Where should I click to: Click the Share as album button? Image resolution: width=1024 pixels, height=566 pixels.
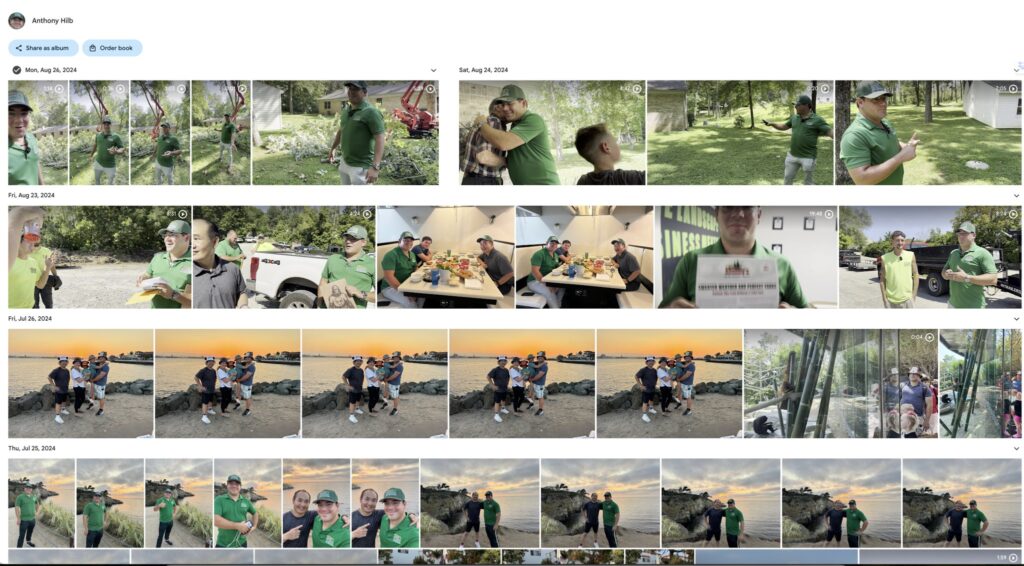[43, 48]
